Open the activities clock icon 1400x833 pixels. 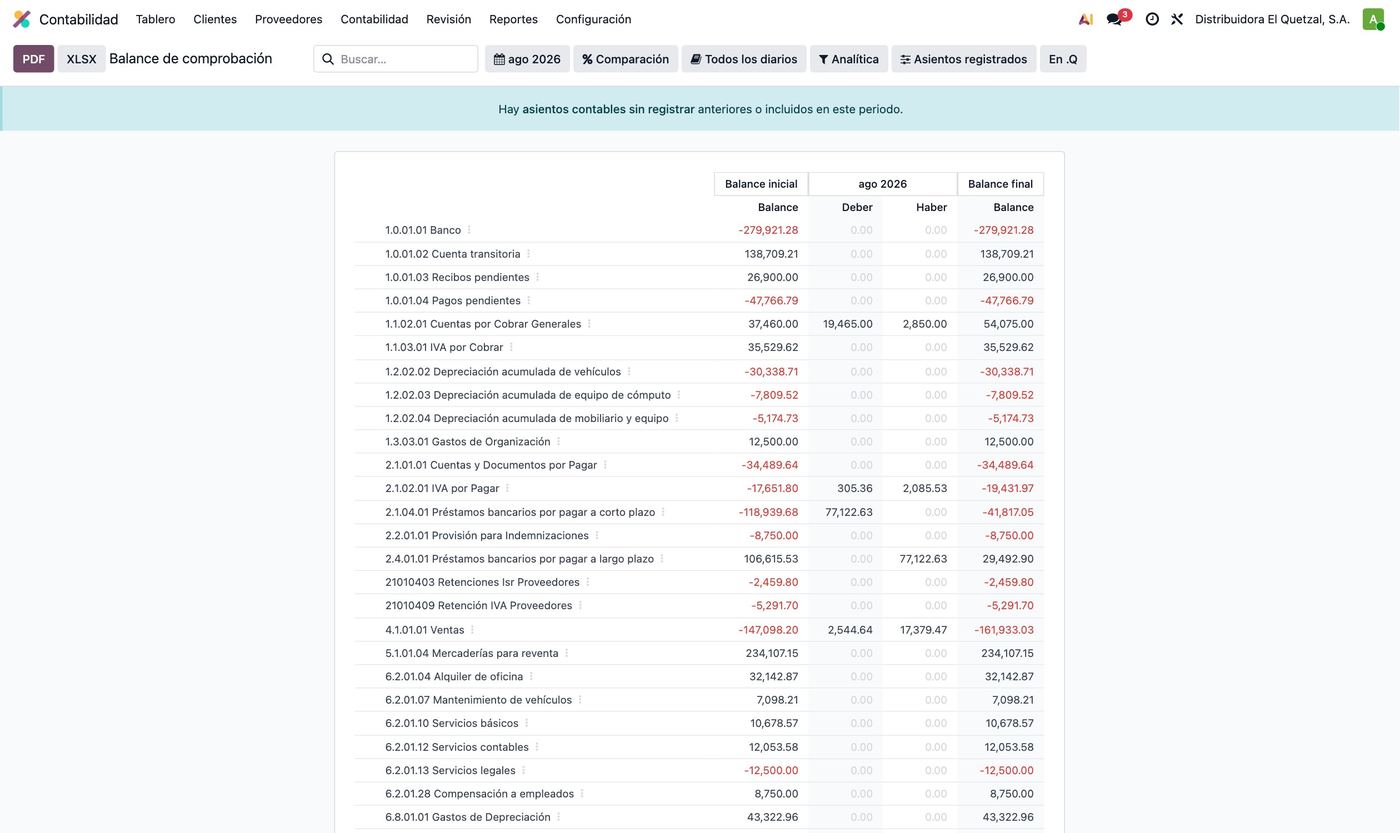click(1152, 19)
